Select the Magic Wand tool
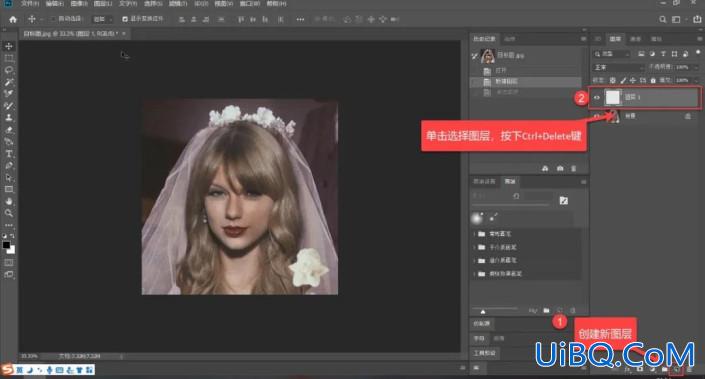The width and height of the screenshot is (705, 379). (9, 82)
